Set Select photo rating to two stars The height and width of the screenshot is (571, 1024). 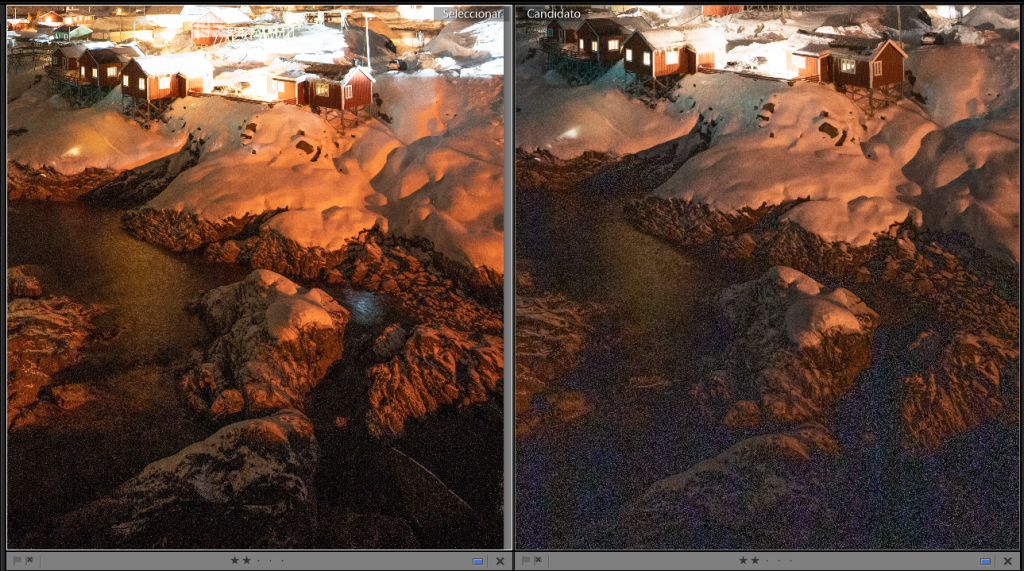247,561
